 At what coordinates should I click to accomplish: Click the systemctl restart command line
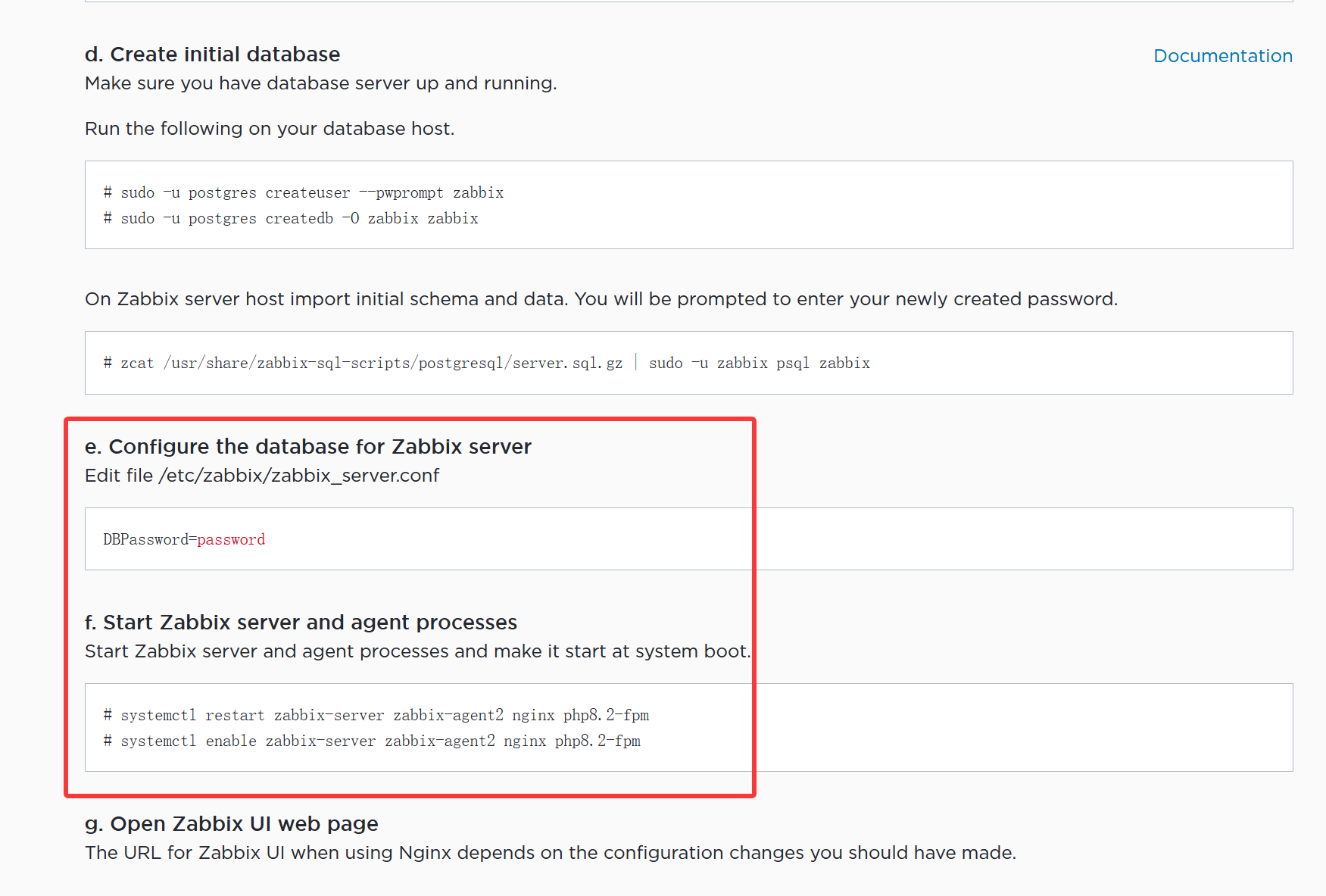(376, 716)
